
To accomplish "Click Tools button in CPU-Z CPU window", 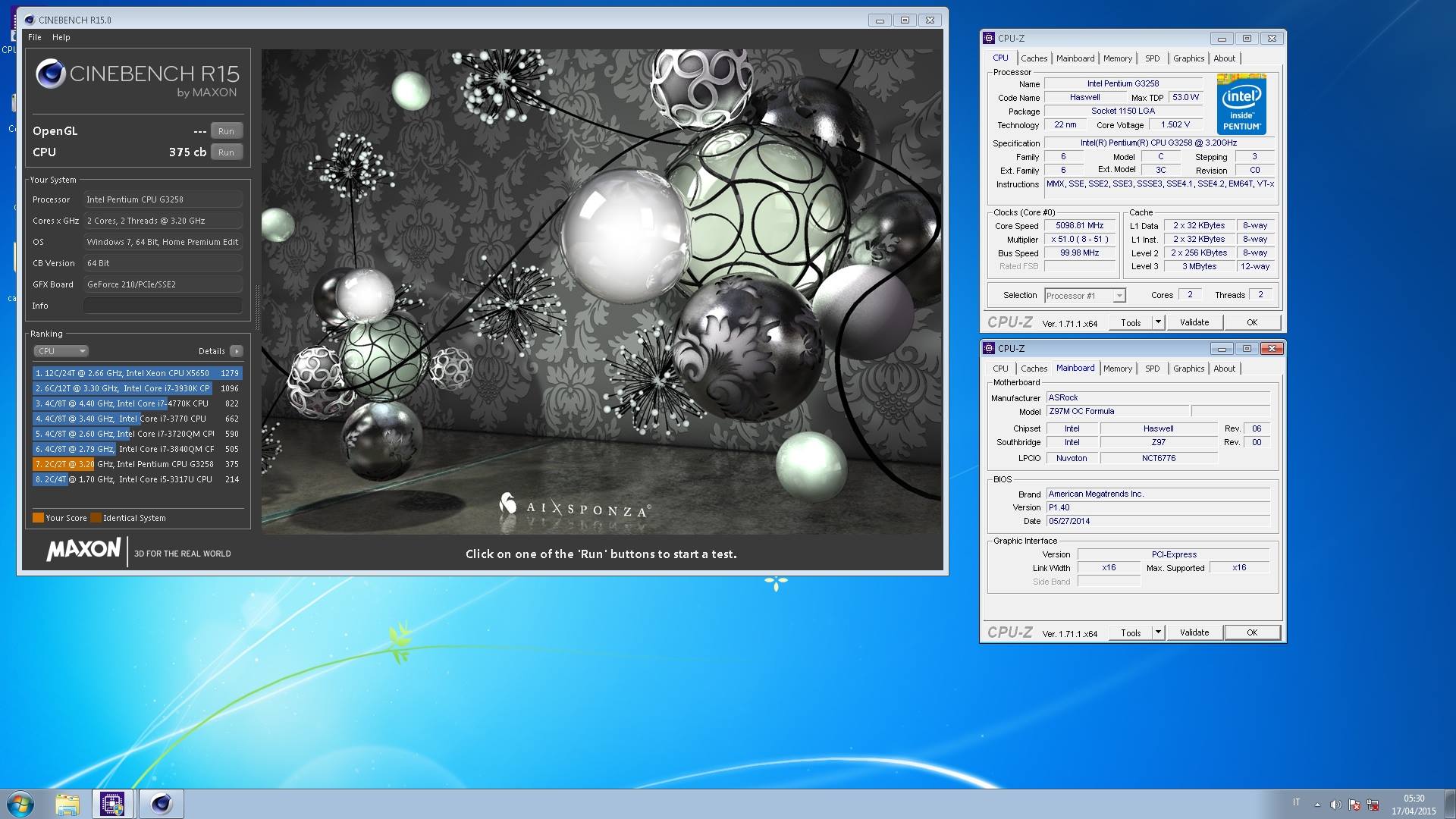I will tap(1131, 322).
